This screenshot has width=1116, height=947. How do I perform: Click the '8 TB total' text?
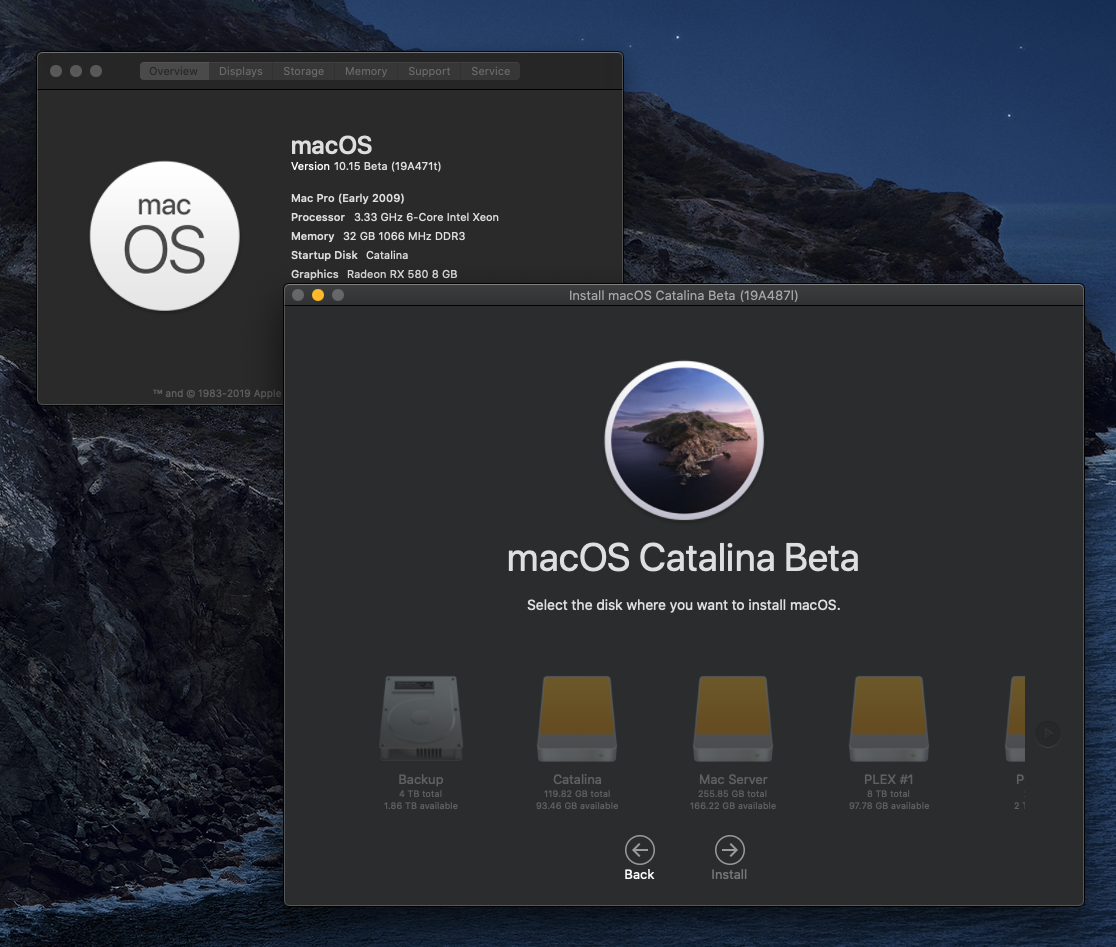tap(889, 794)
